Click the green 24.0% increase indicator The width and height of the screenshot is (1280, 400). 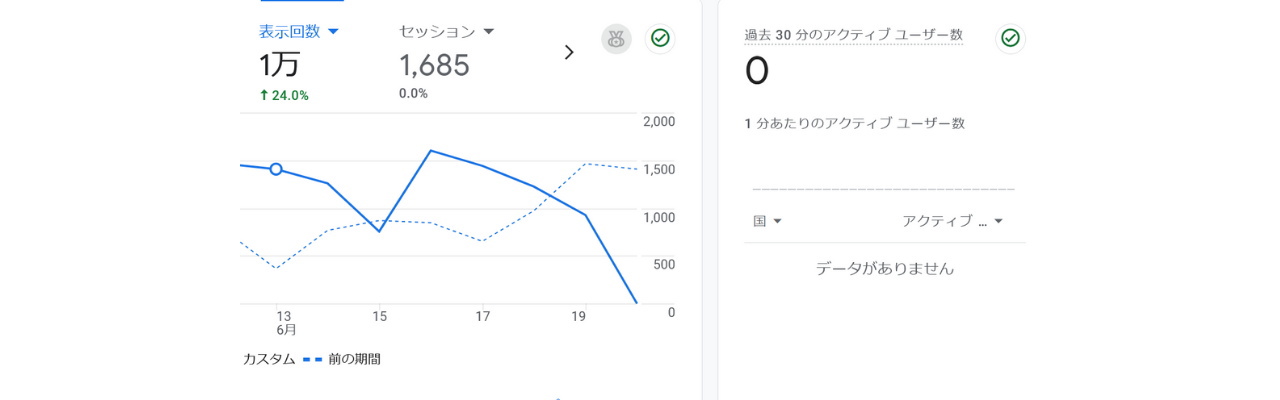(x=284, y=95)
